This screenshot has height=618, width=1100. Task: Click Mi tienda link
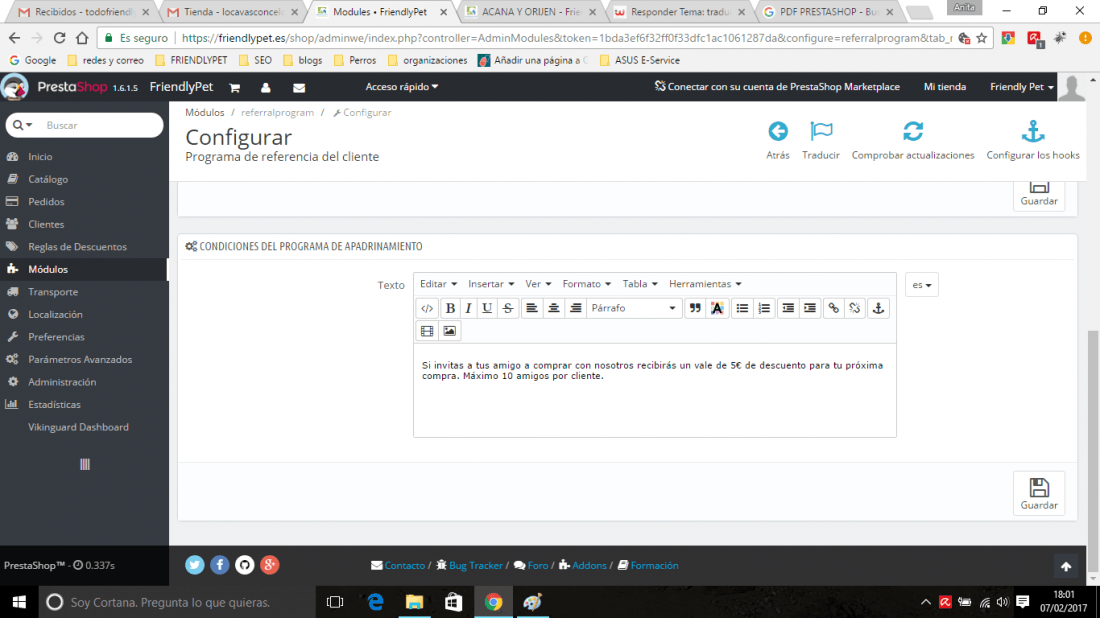coord(944,87)
